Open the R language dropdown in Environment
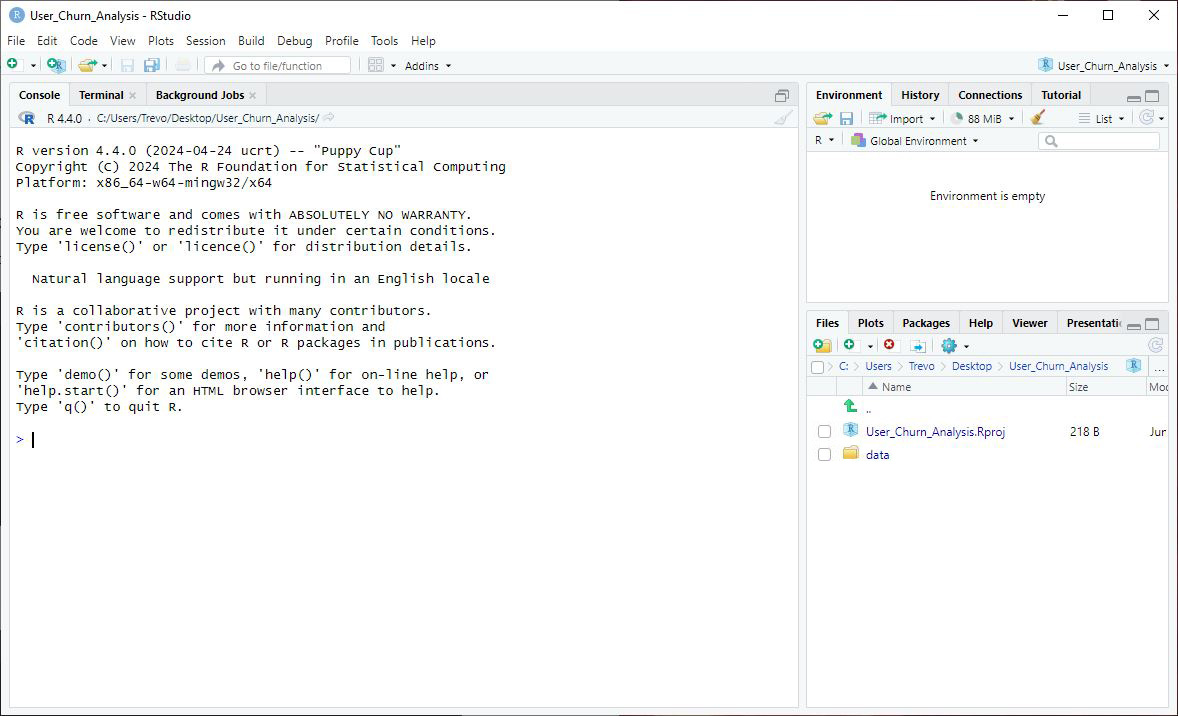The width and height of the screenshot is (1178, 716). (x=824, y=140)
